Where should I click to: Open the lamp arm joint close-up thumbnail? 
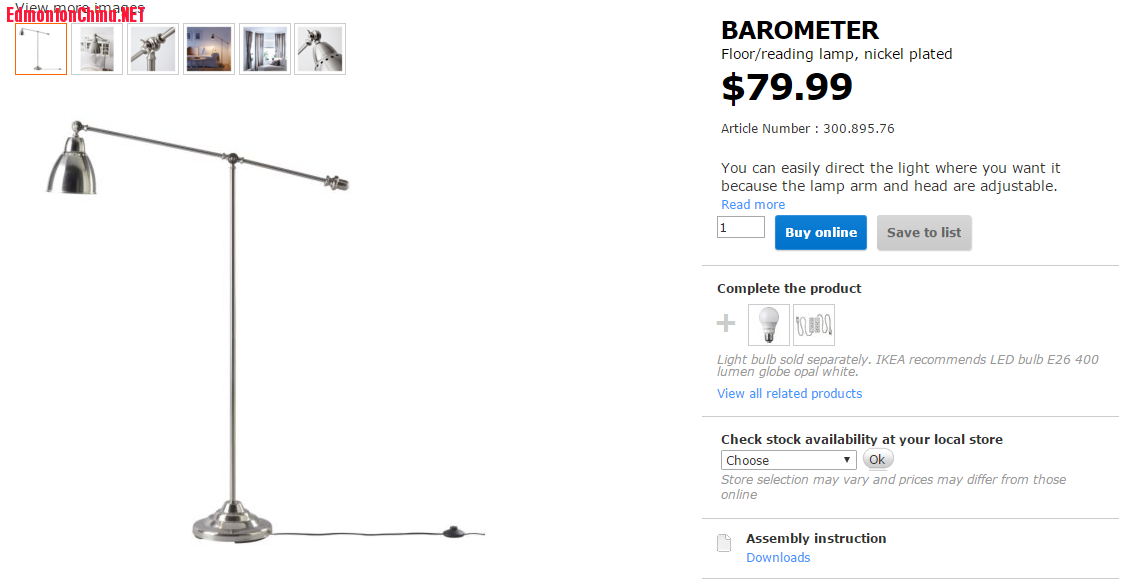153,49
